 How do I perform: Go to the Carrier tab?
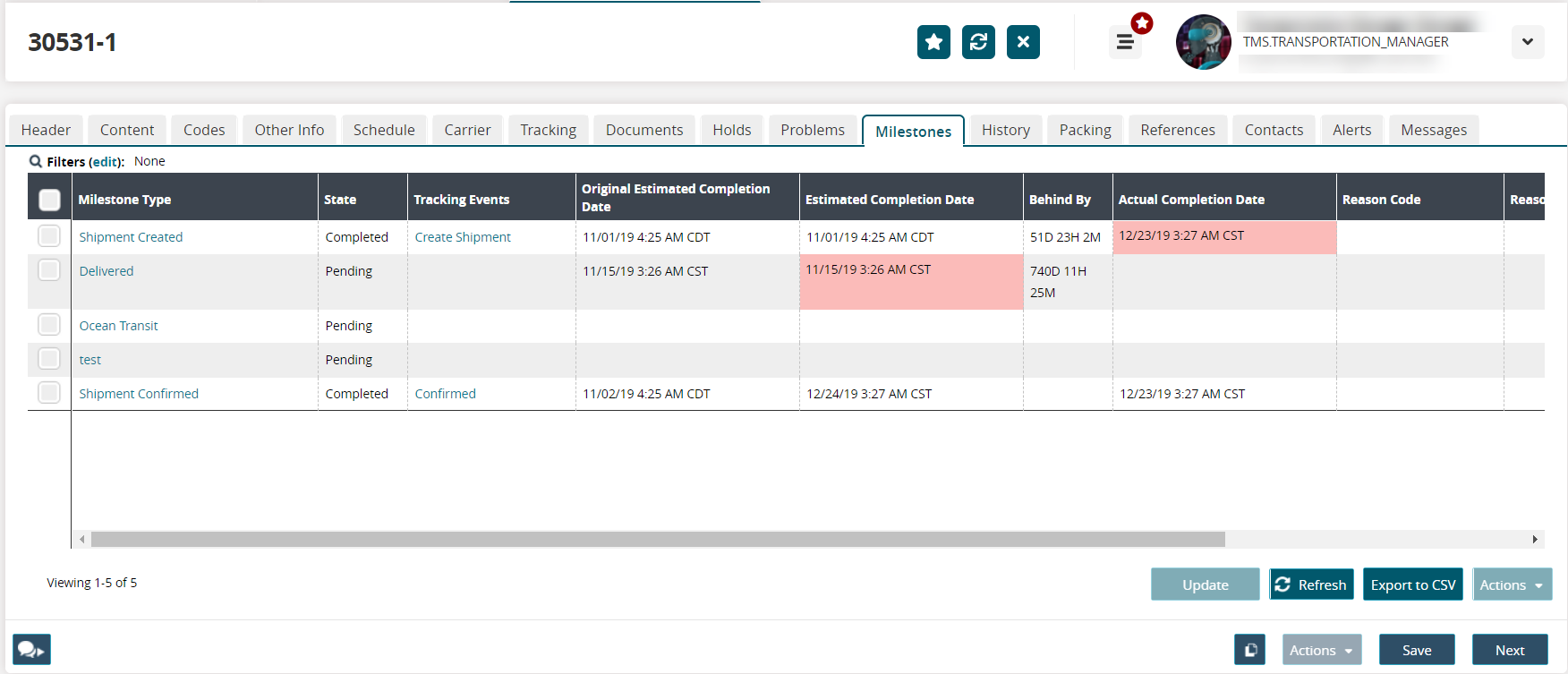pyautogui.click(x=467, y=130)
